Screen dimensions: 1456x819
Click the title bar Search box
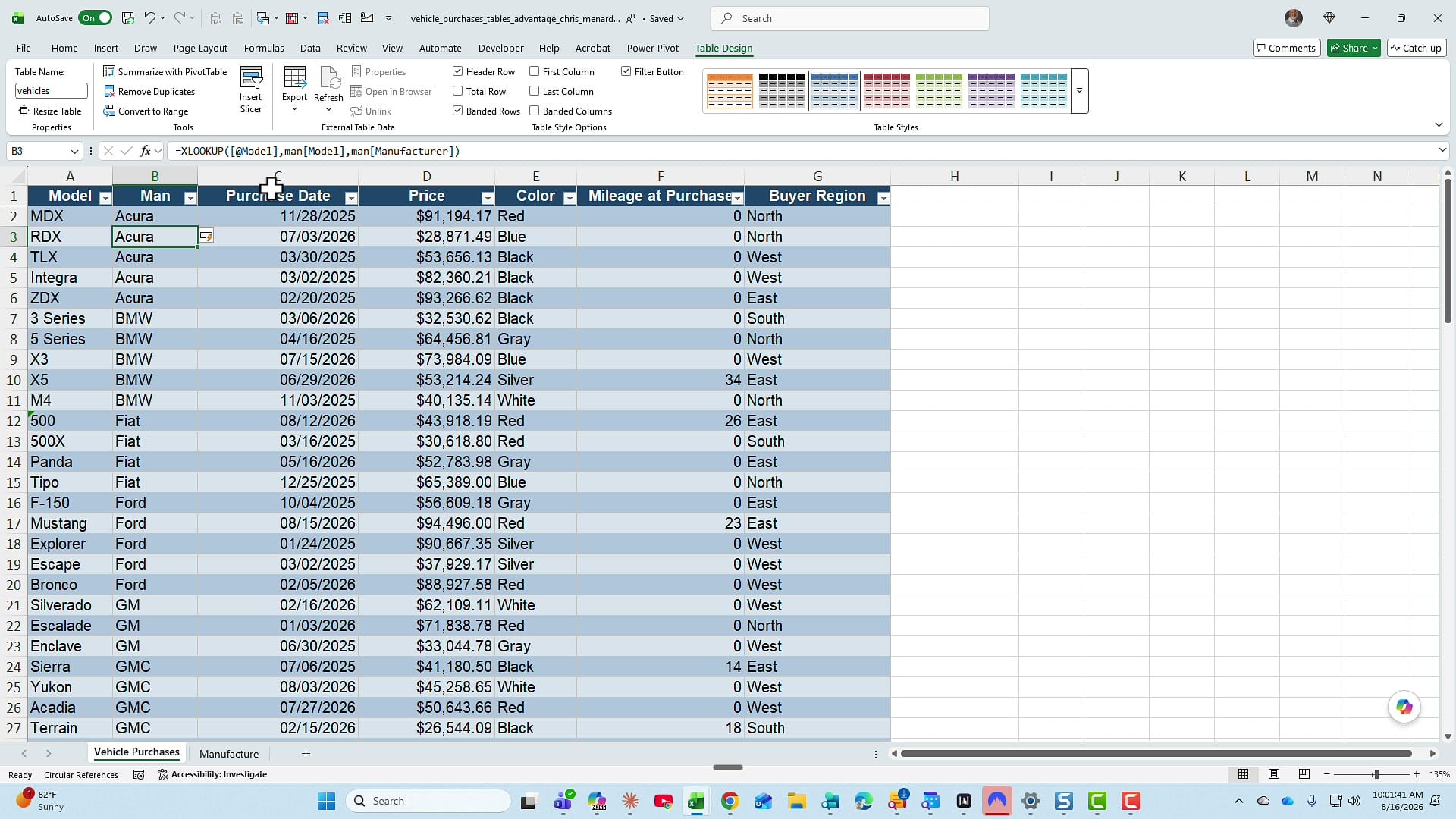coord(850,18)
